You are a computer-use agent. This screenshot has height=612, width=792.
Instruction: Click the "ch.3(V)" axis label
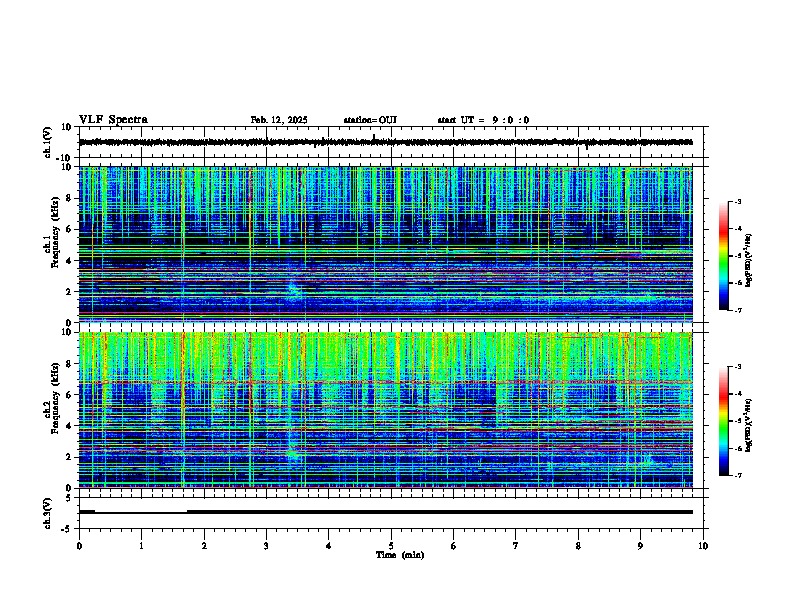[47, 513]
